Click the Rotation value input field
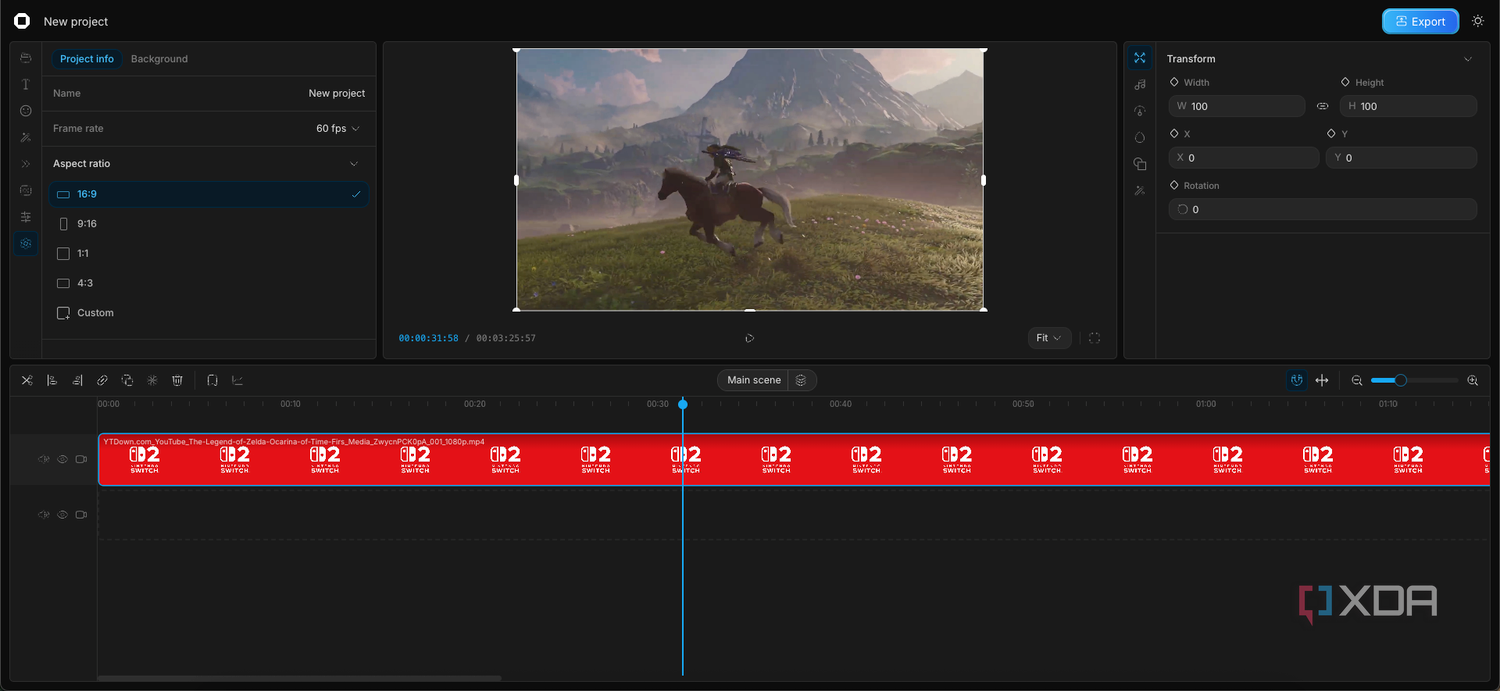Image resolution: width=1500 pixels, height=691 pixels. pos(1322,209)
